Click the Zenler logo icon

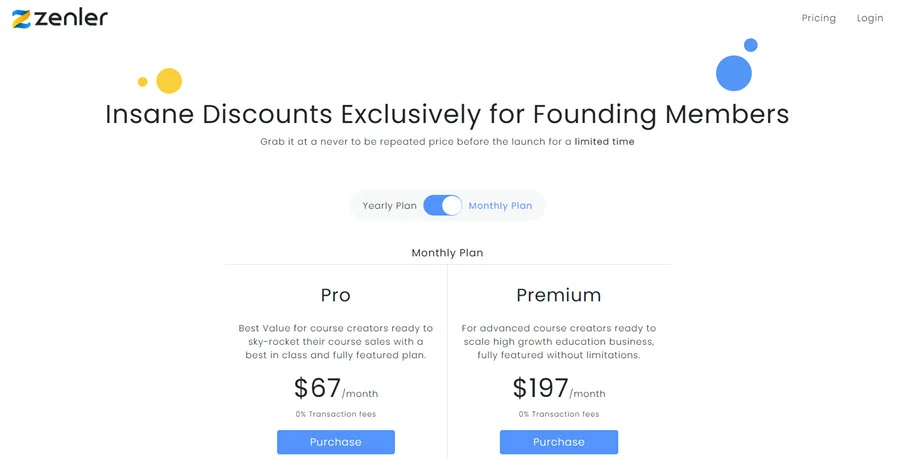tap(21, 19)
